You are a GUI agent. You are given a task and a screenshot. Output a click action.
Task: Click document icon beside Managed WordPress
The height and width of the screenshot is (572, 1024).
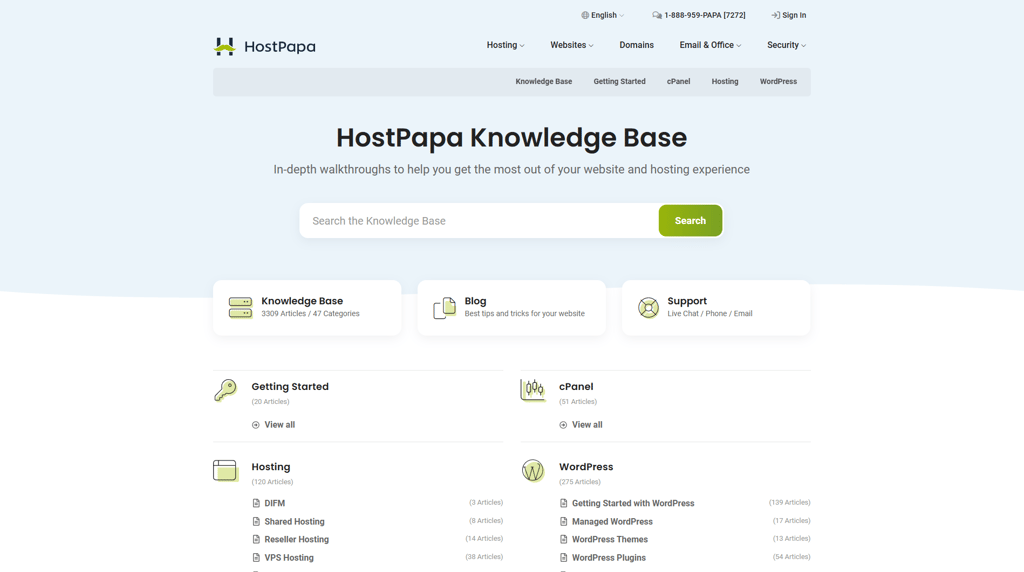click(564, 522)
